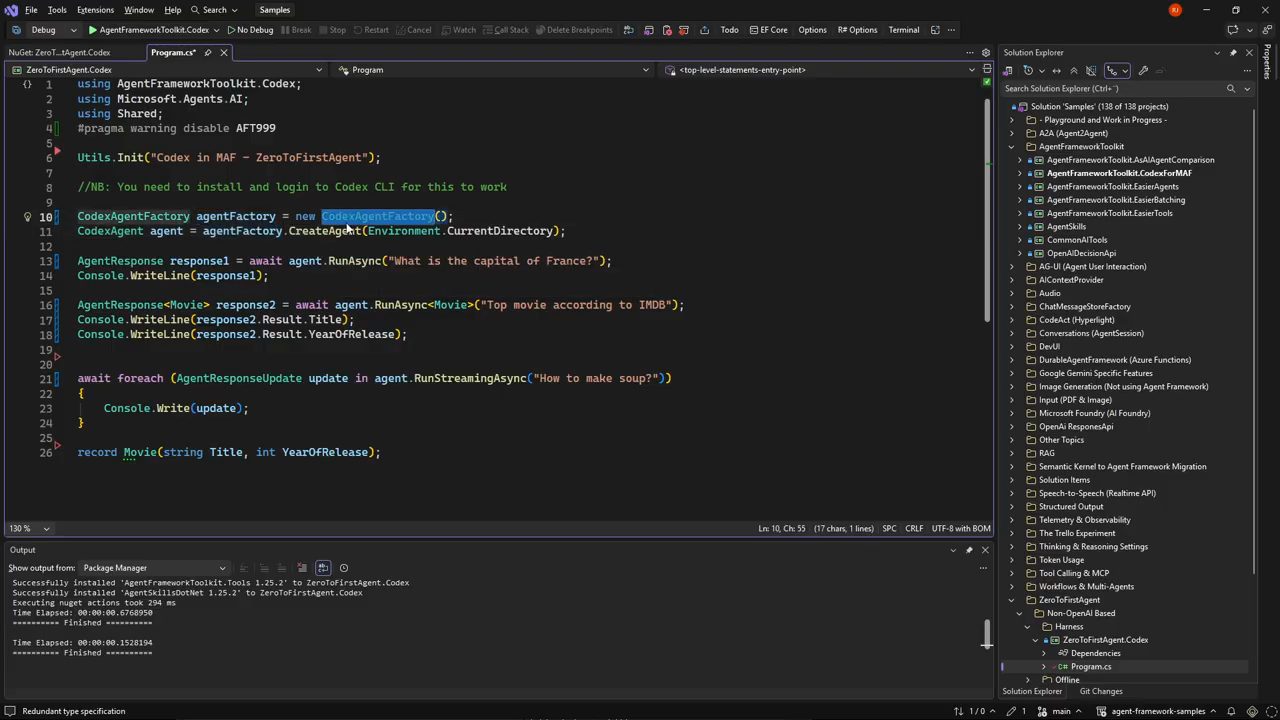Collapse the AgentFrameworkToolkit folder
Screen dimensions: 1280x720
point(1011,146)
